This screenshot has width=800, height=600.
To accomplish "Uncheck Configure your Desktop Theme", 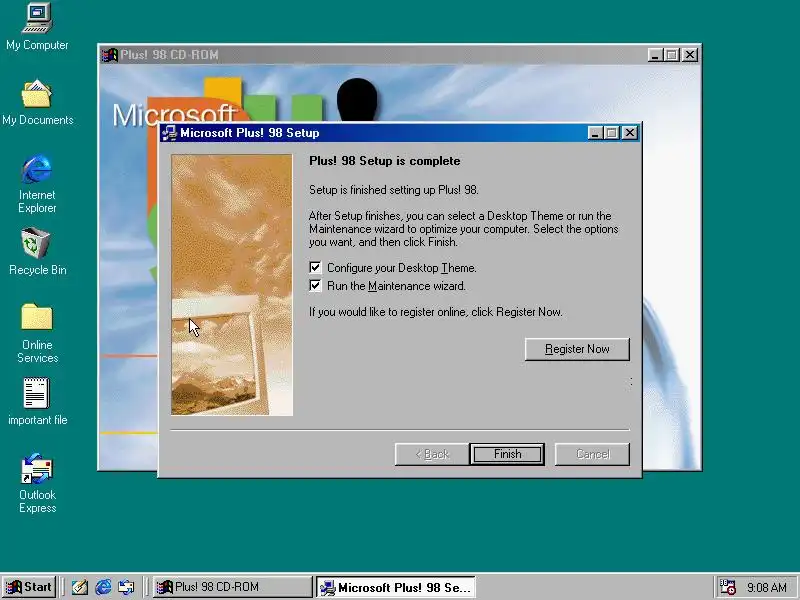I will pyautogui.click(x=315, y=267).
